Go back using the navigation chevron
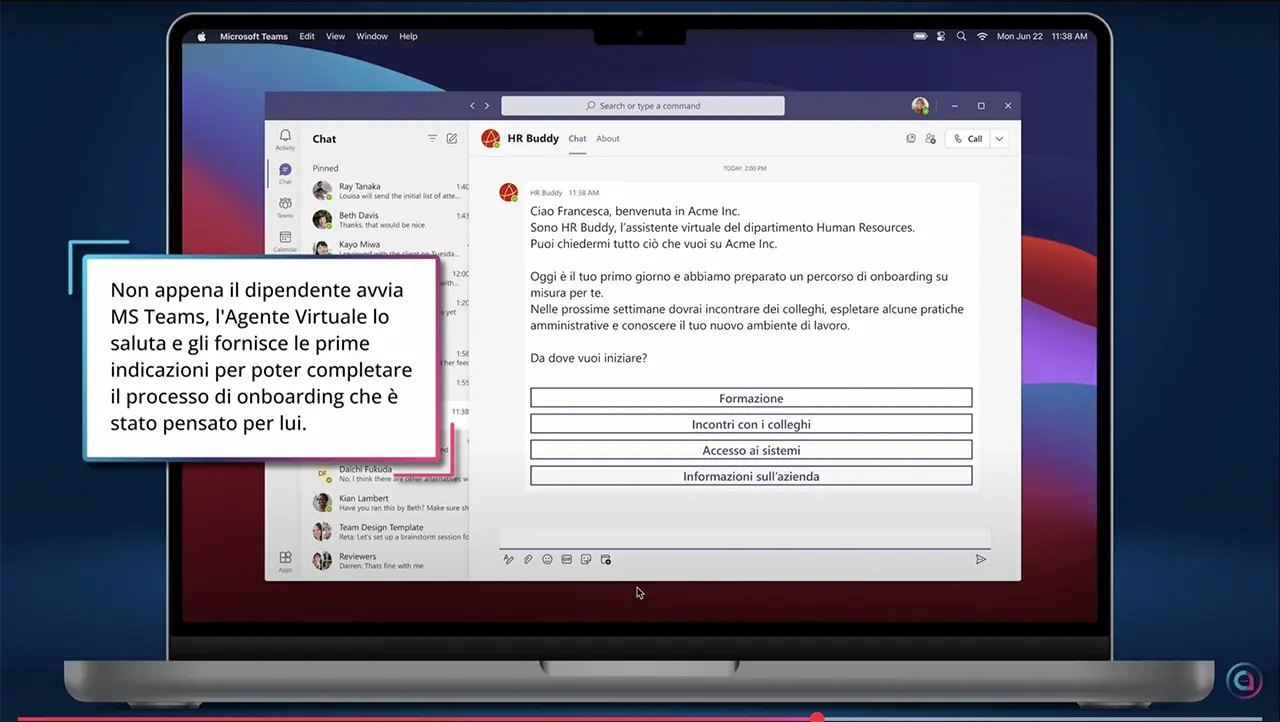 point(472,105)
